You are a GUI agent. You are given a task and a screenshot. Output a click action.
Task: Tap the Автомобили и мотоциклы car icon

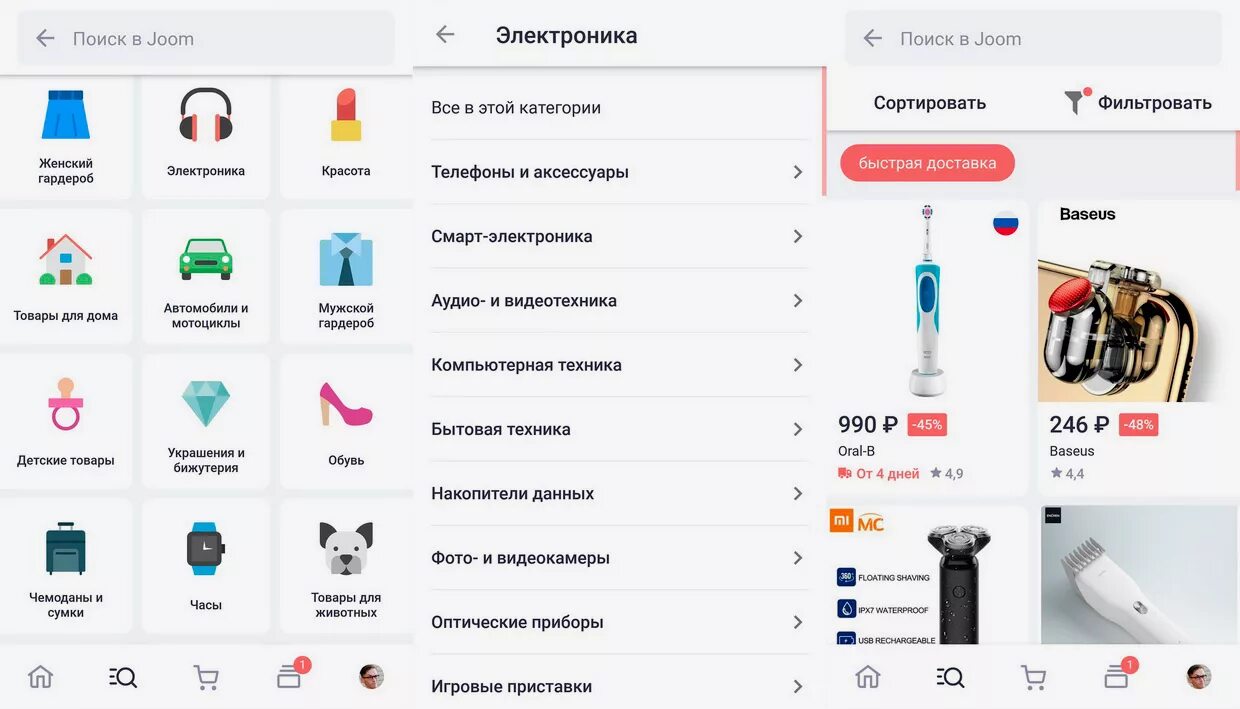point(206,258)
